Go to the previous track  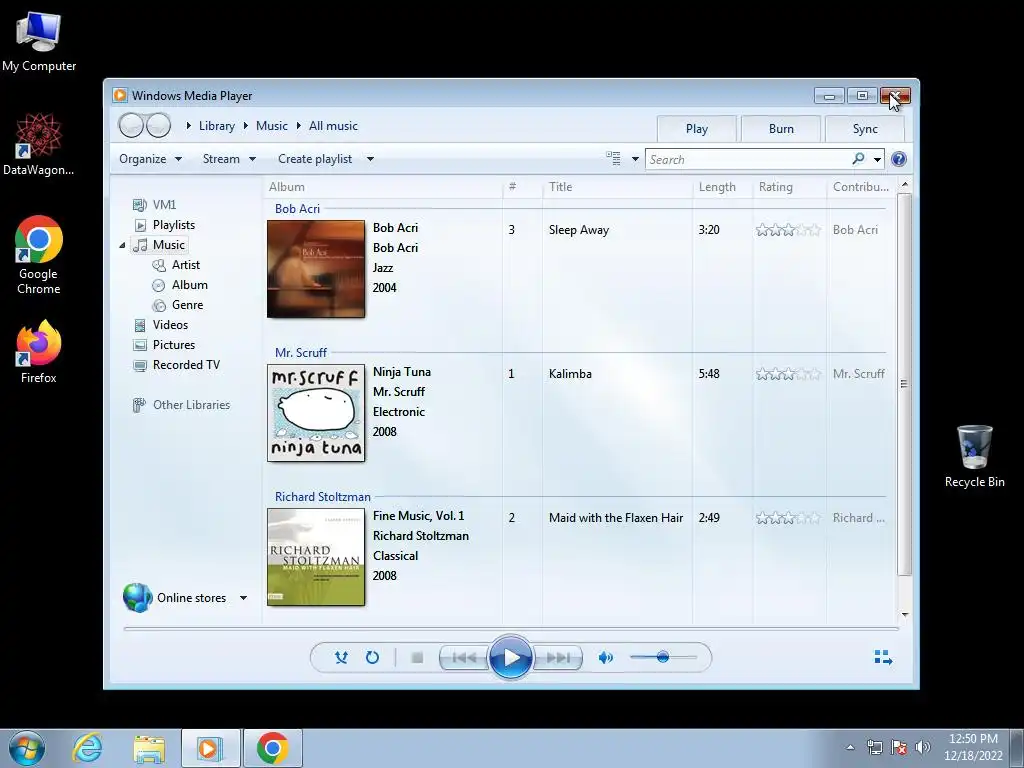coord(464,658)
